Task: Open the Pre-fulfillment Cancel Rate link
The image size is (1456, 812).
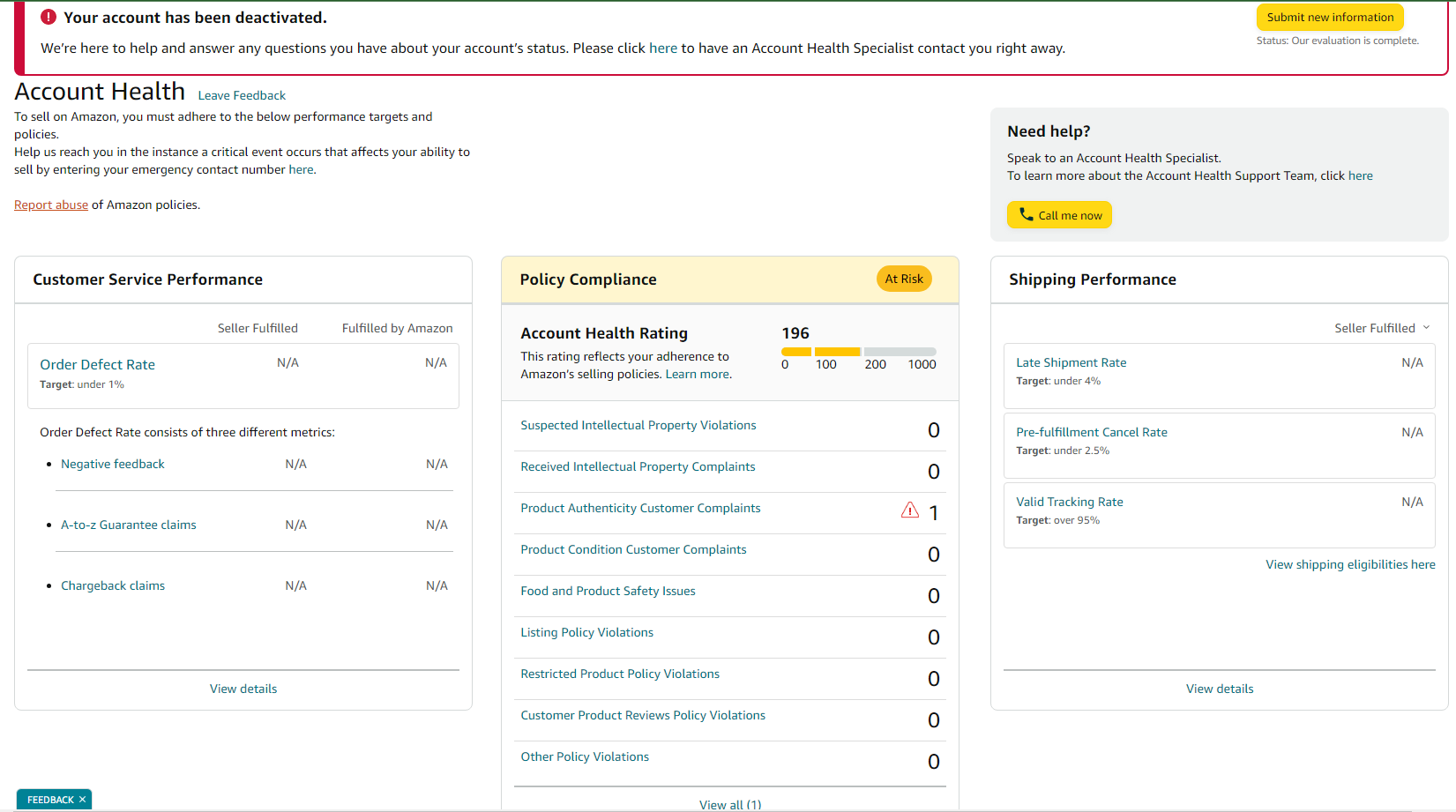Action: 1091,432
